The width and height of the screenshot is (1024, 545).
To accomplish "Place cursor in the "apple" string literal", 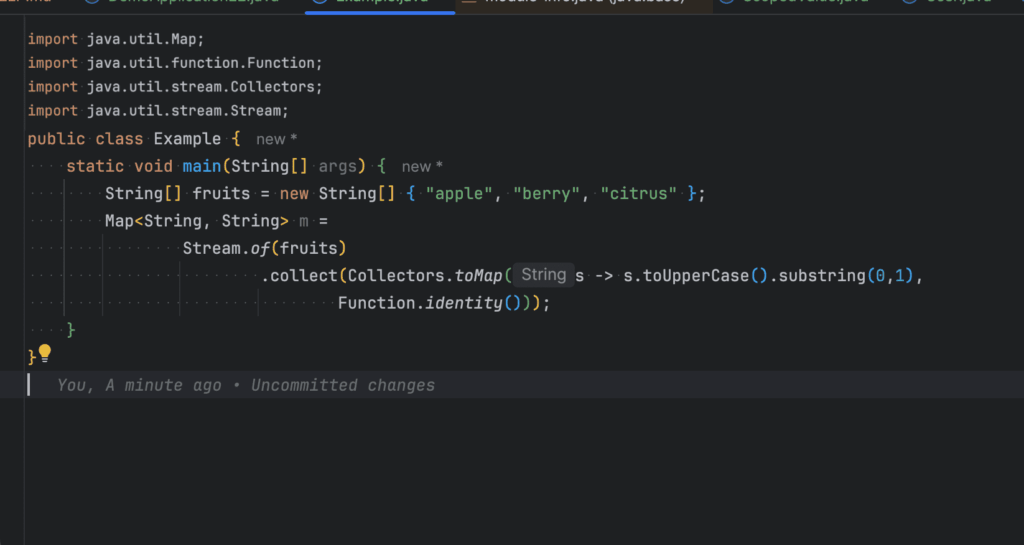I will pos(460,194).
